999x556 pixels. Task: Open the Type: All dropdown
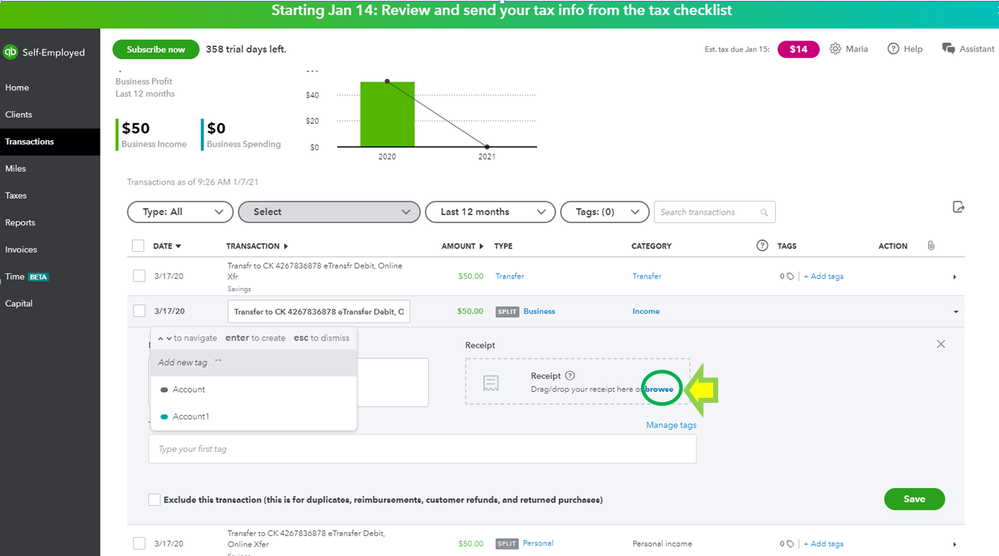(180, 212)
